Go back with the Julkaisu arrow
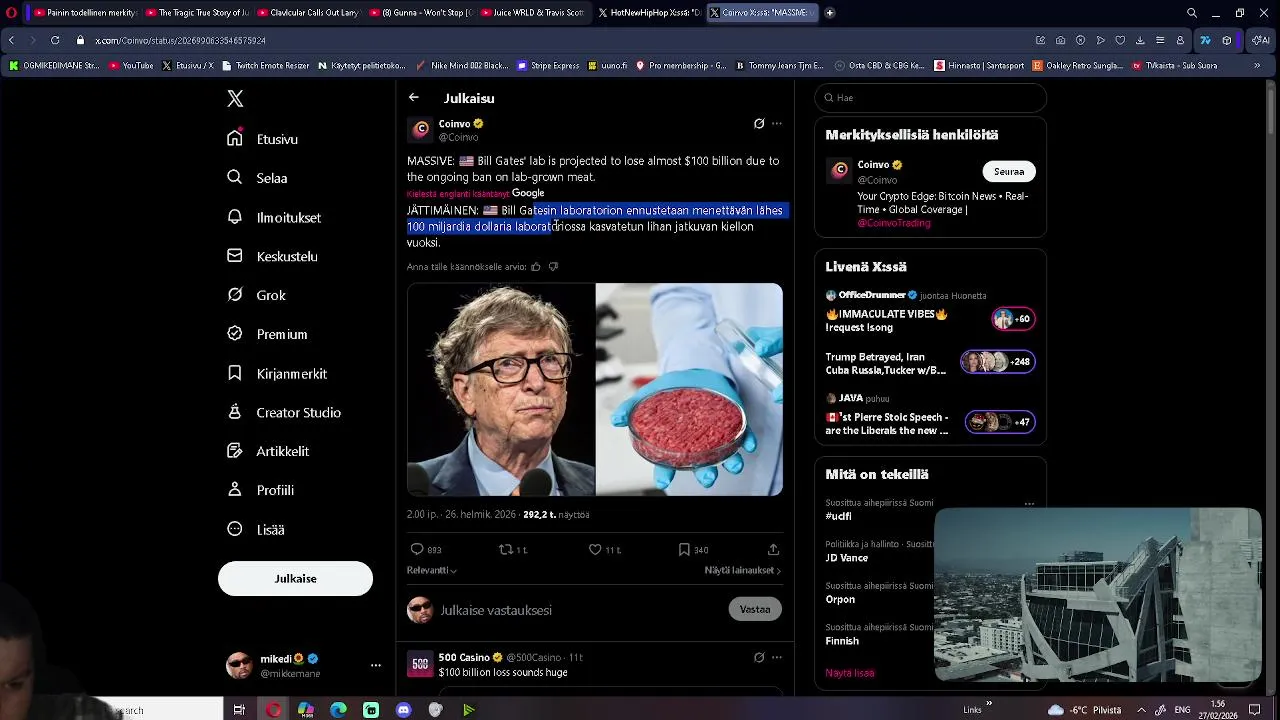 click(x=413, y=98)
